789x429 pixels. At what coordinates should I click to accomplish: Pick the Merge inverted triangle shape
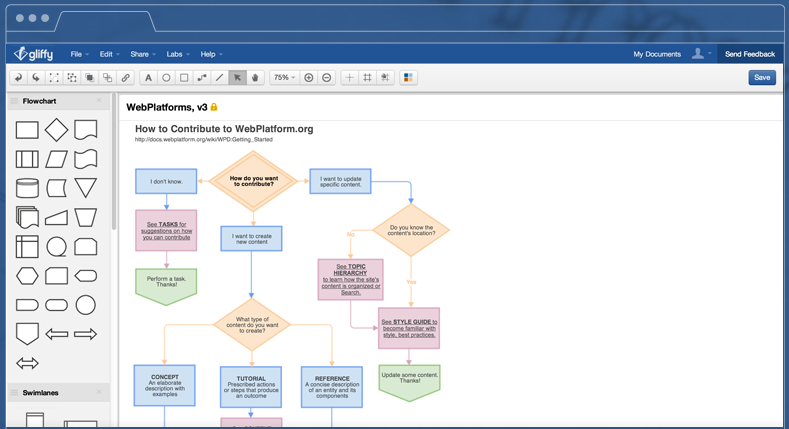(86, 188)
